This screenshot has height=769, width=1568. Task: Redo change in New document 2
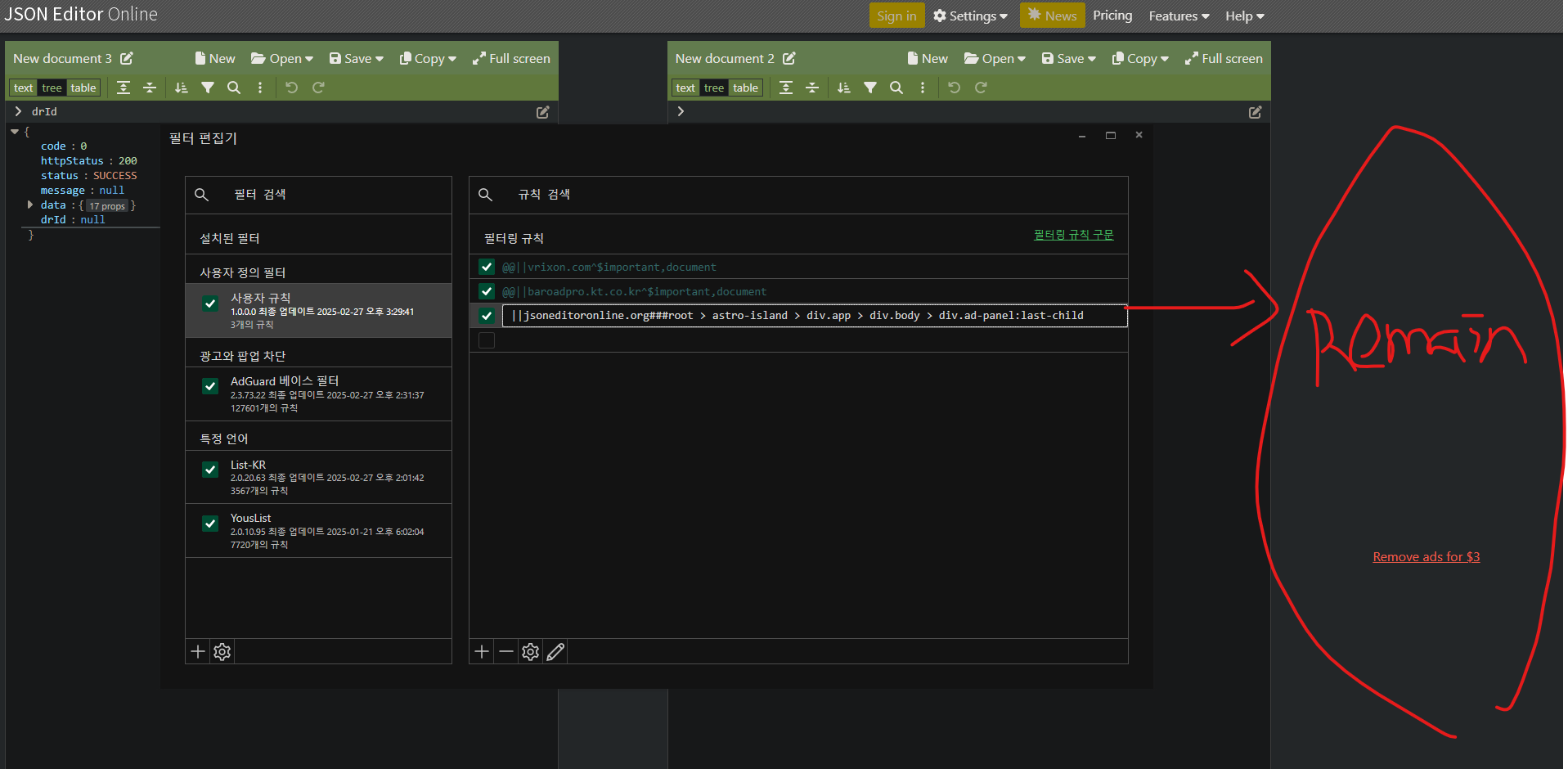click(x=981, y=88)
